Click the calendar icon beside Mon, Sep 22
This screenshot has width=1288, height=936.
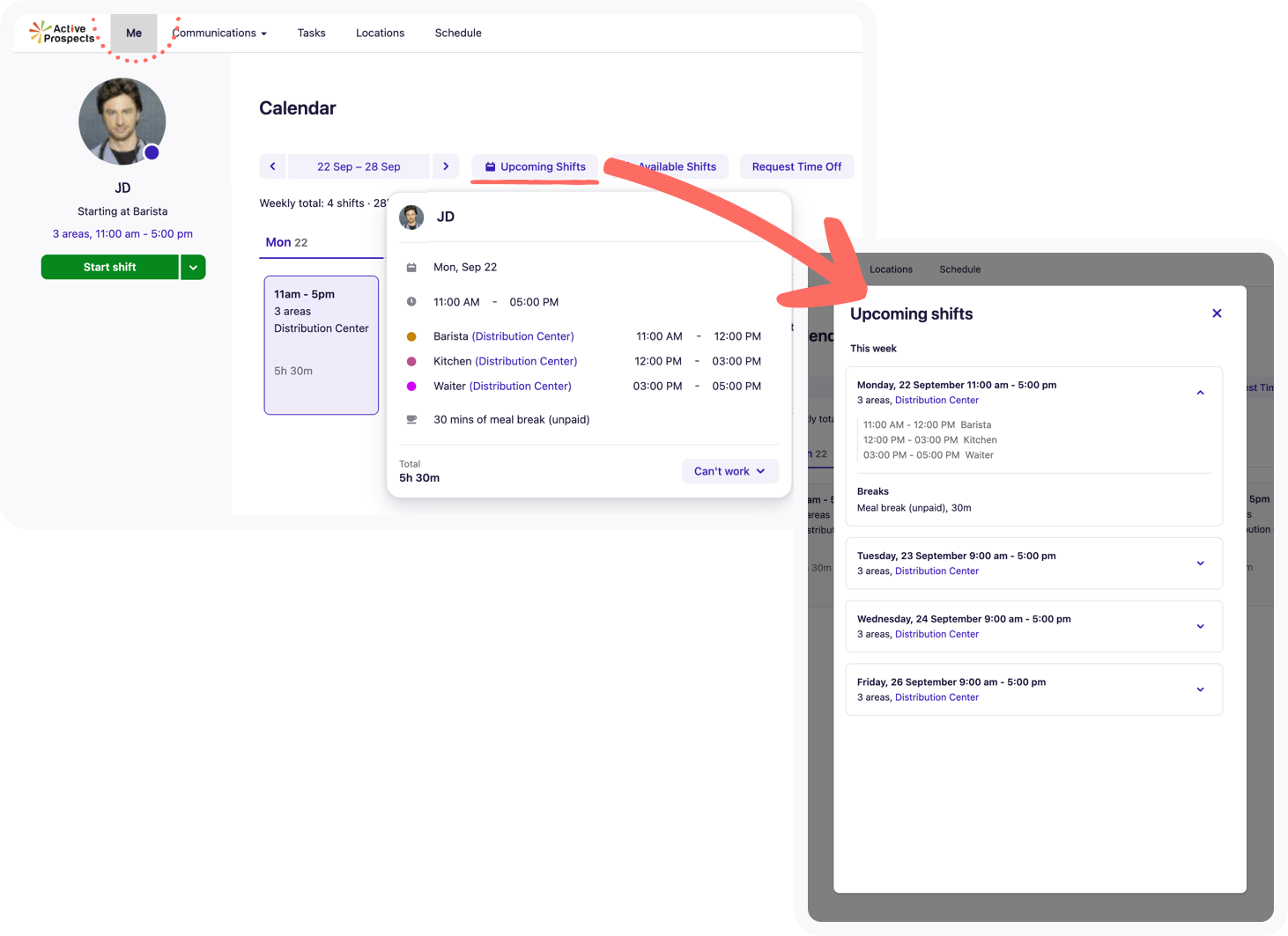pyautogui.click(x=411, y=268)
